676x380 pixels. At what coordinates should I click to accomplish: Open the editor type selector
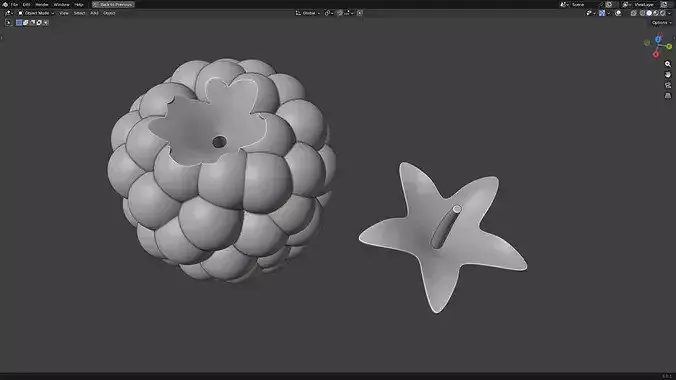click(x=9, y=13)
